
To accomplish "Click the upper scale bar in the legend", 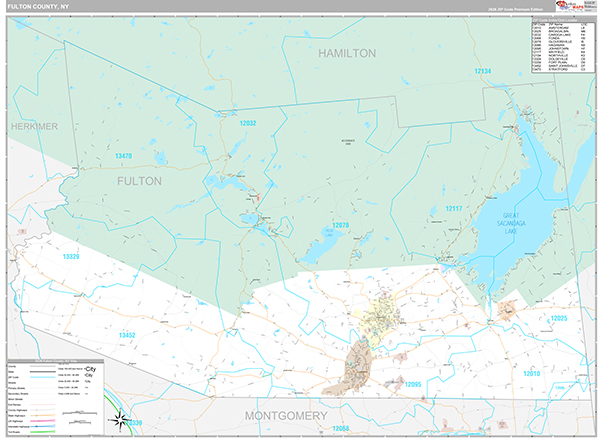I will pyautogui.click(x=80, y=413).
